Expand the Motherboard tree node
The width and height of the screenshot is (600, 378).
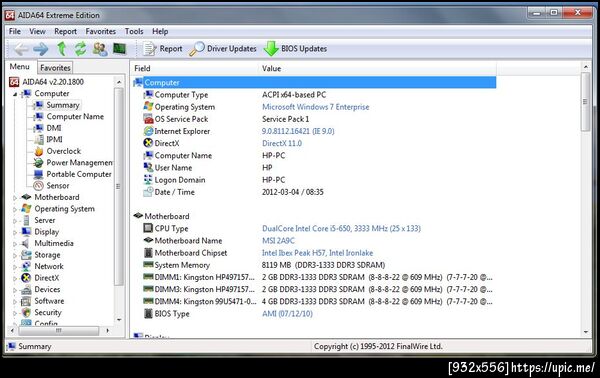pos(15,198)
